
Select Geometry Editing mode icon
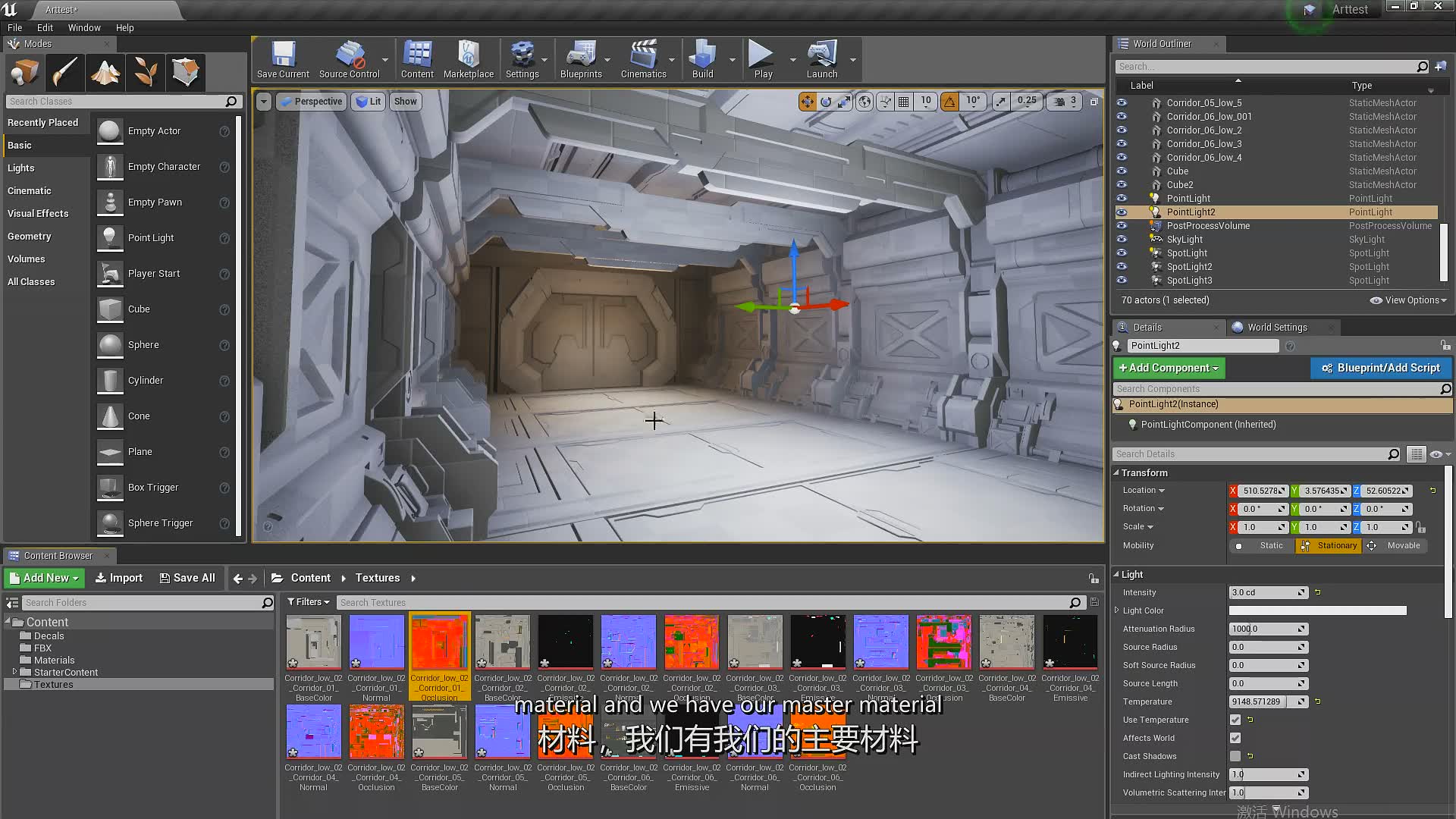(x=186, y=72)
